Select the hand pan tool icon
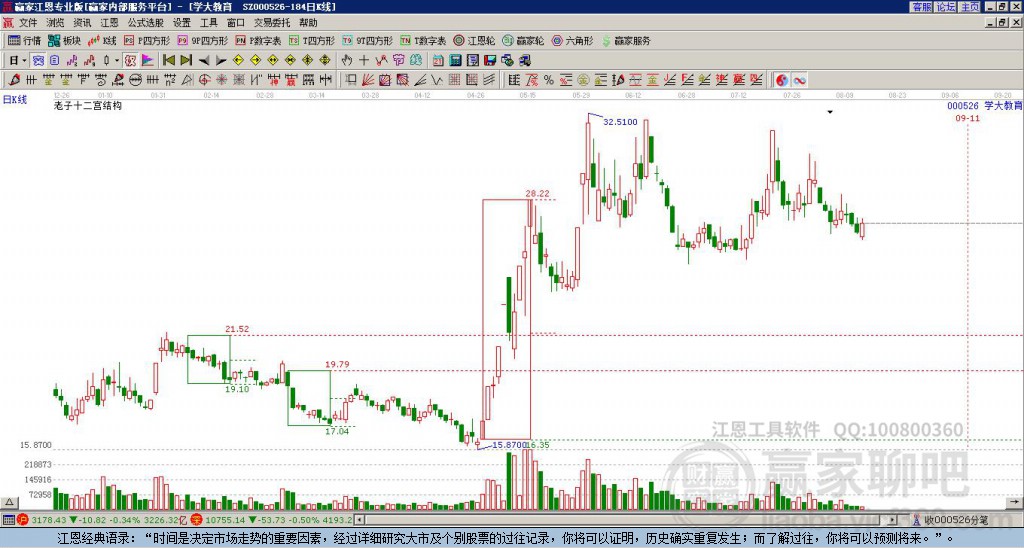 point(347,61)
